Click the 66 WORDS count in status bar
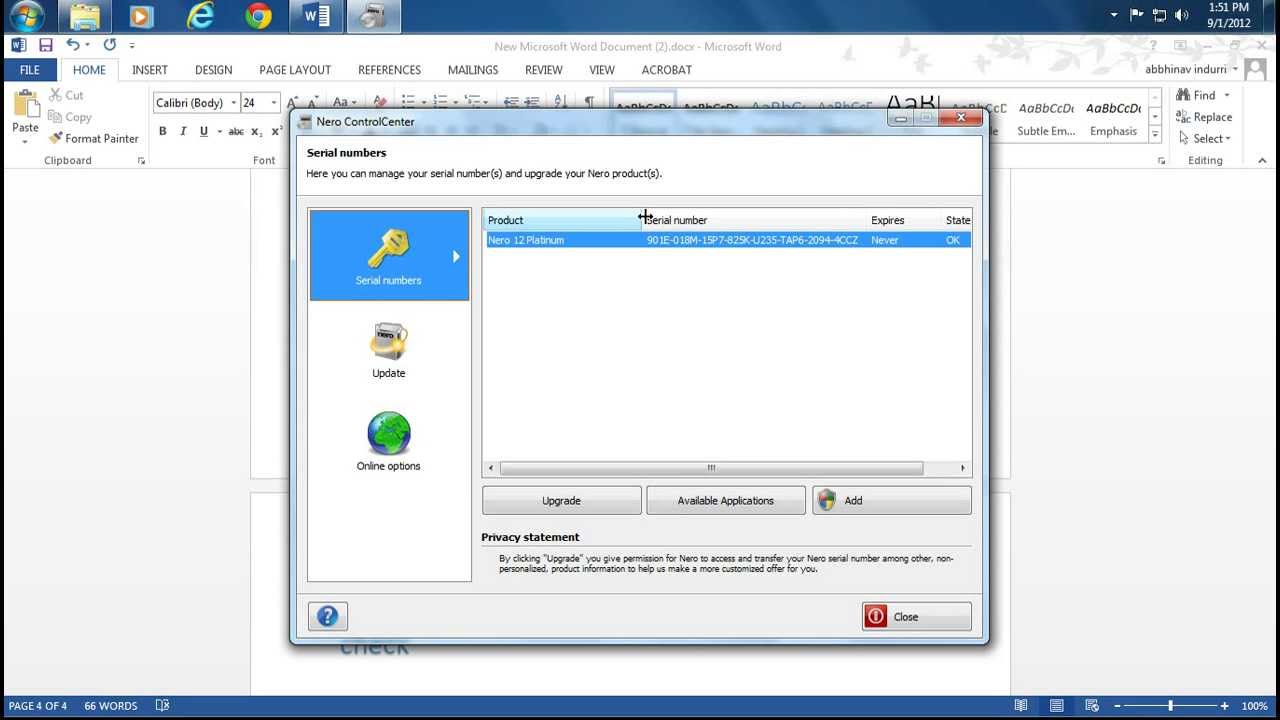This screenshot has width=1280, height=720. pos(111,706)
